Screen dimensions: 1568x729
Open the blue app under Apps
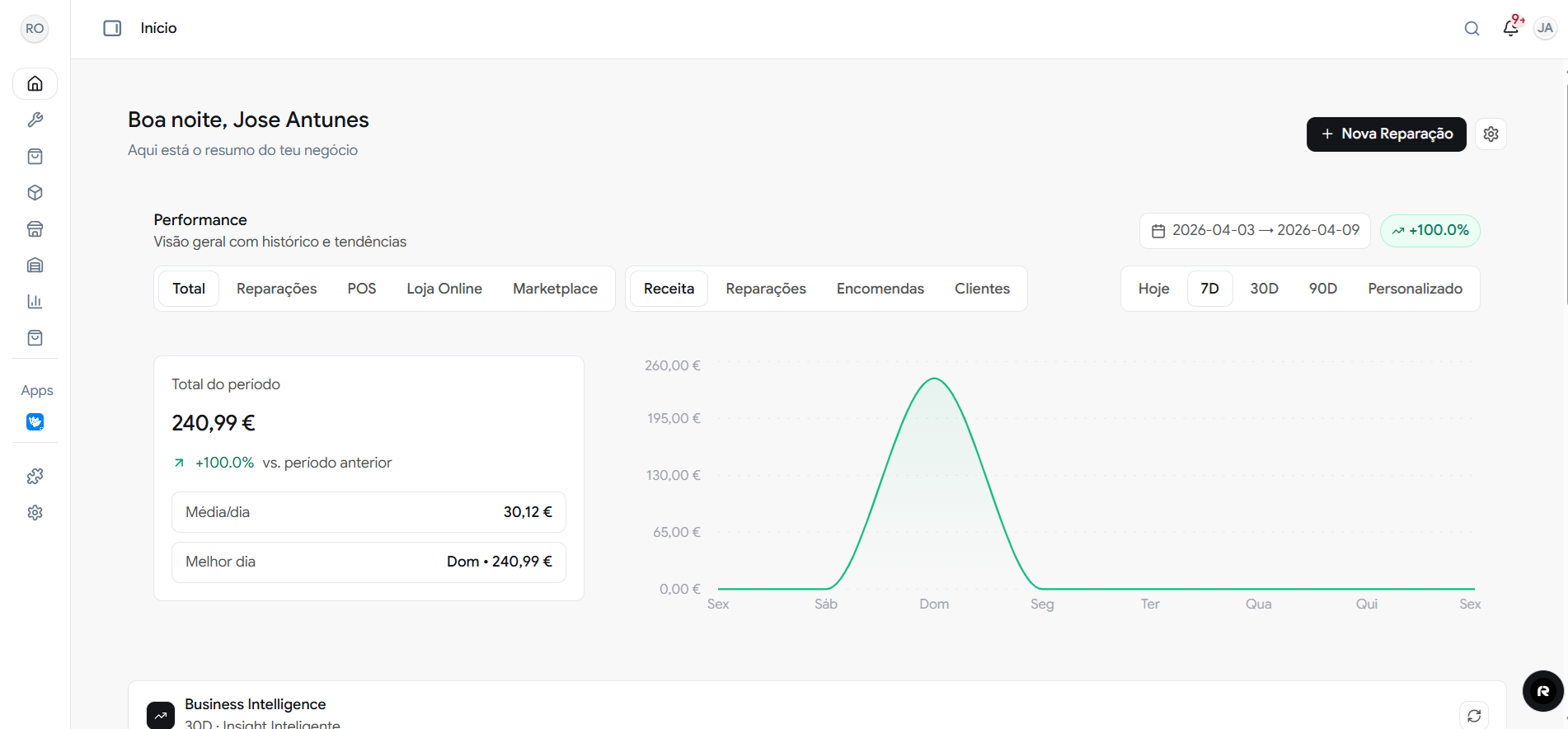(x=35, y=422)
